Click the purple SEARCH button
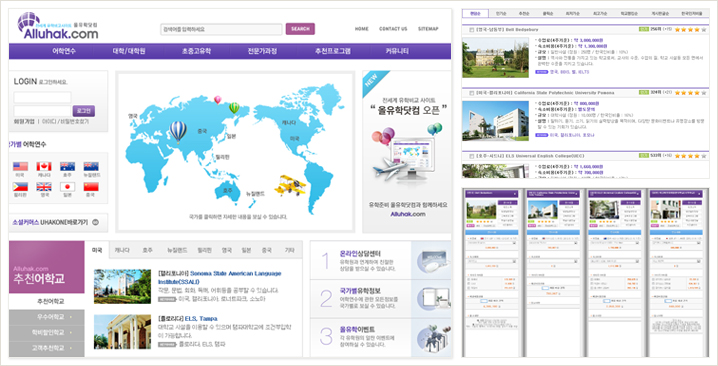 (x=300, y=29)
